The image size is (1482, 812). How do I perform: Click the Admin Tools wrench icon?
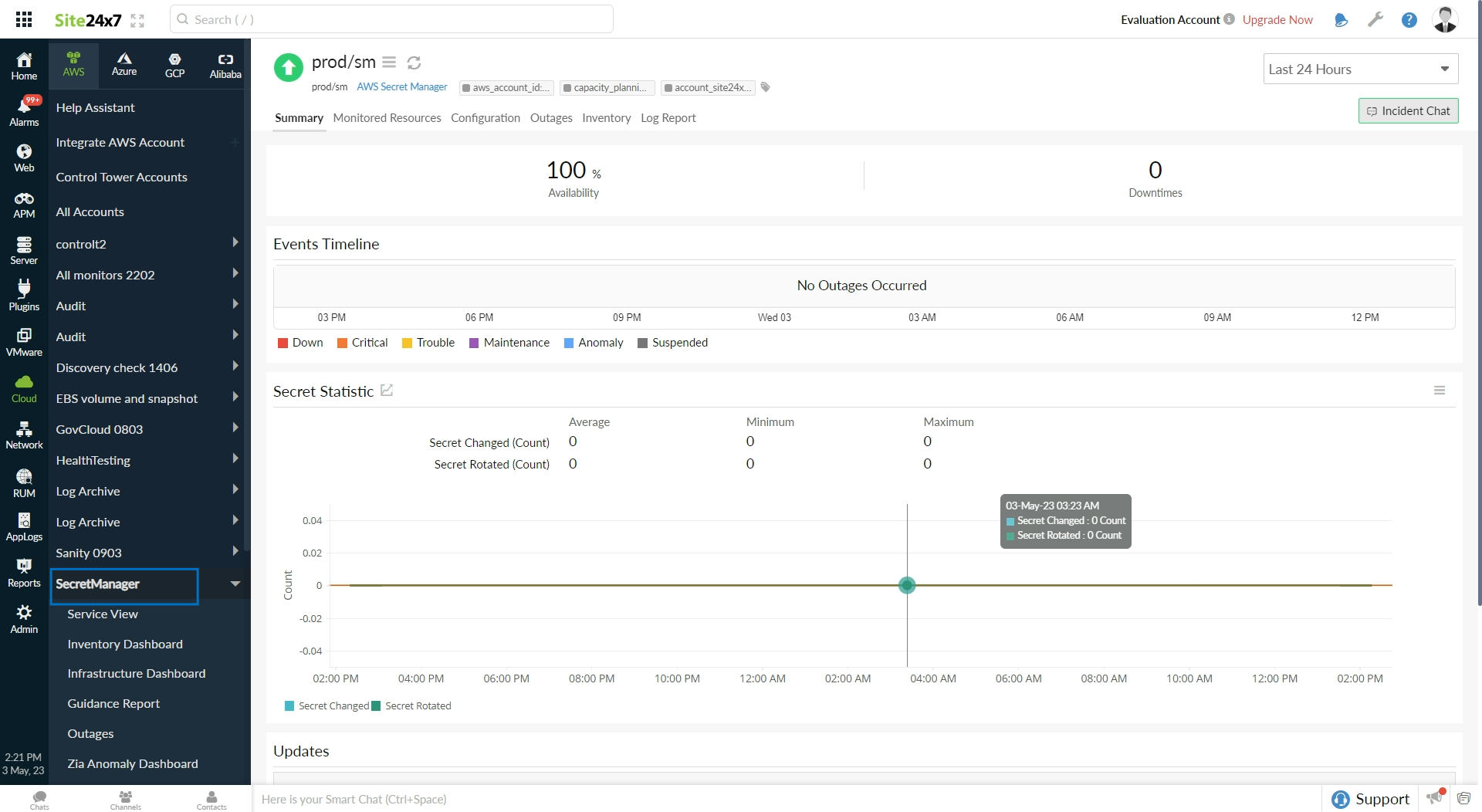point(1375,20)
